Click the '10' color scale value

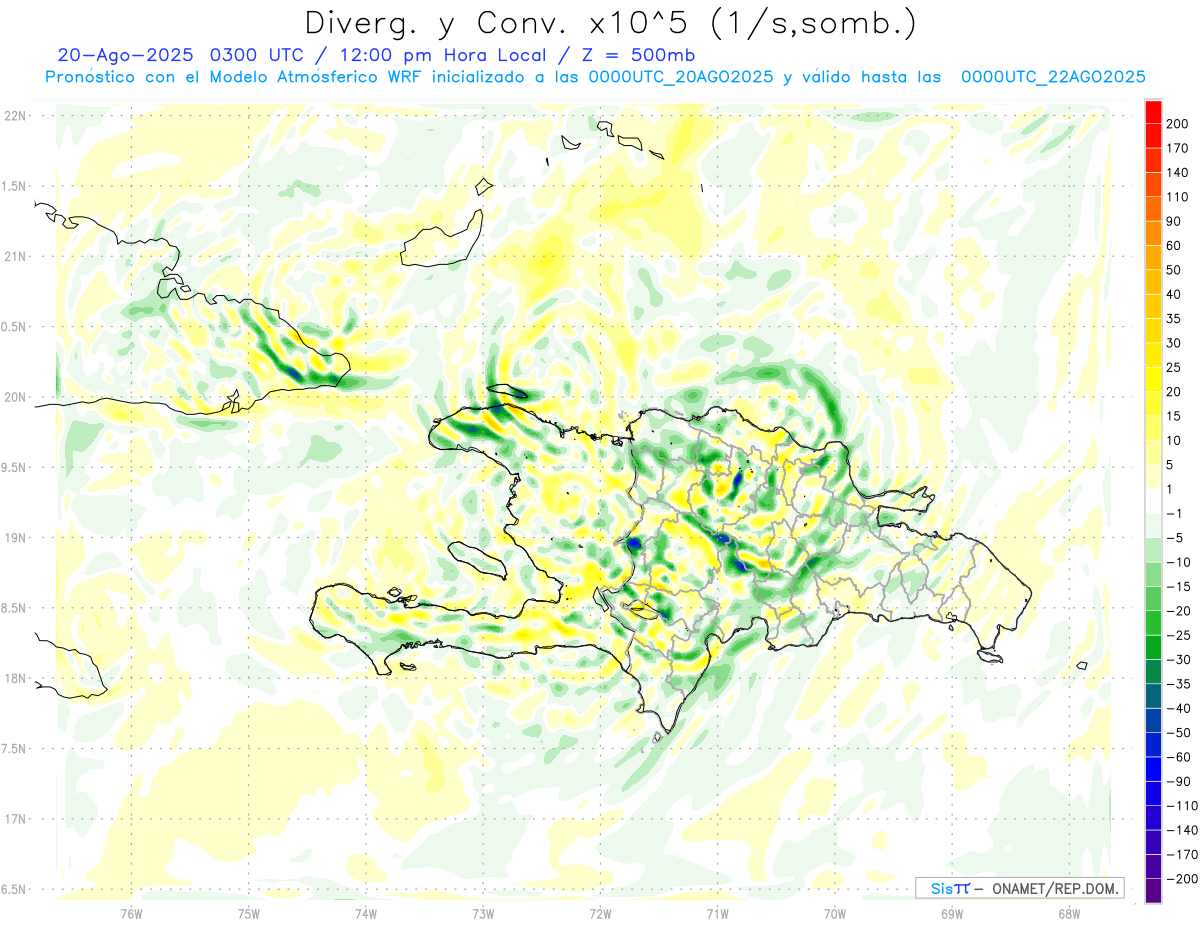point(1175,440)
